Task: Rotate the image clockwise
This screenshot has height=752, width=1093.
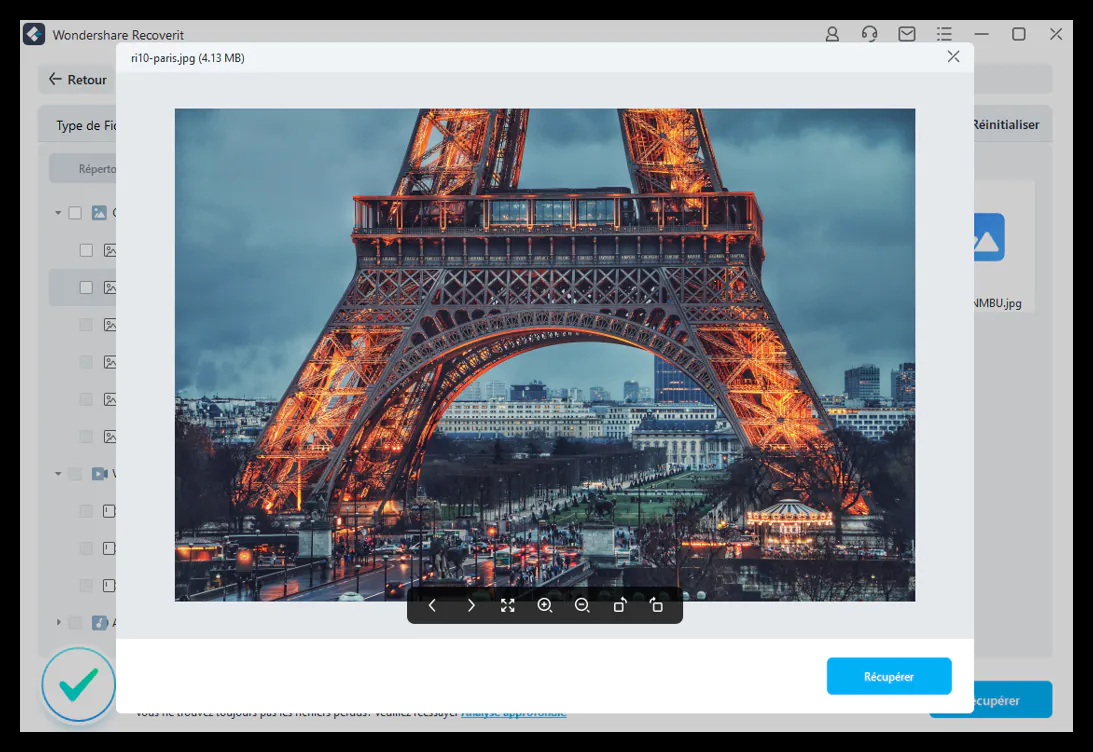Action: pyautogui.click(x=656, y=605)
